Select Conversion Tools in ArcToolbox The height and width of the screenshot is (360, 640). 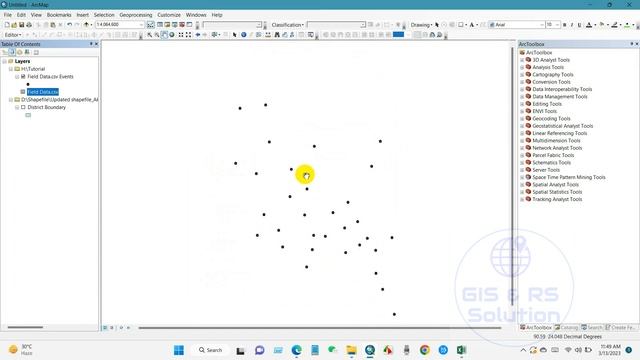coord(551,82)
